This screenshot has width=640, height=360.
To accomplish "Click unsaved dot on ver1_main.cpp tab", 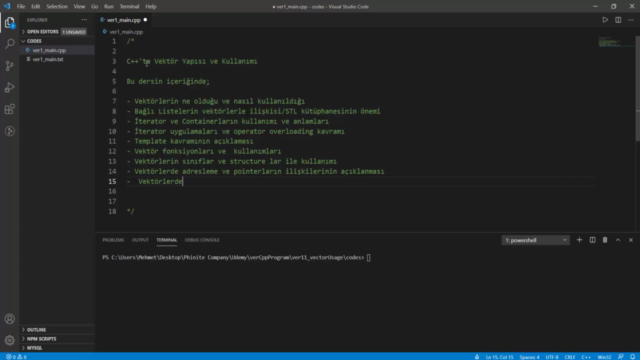I will coord(145,20).
